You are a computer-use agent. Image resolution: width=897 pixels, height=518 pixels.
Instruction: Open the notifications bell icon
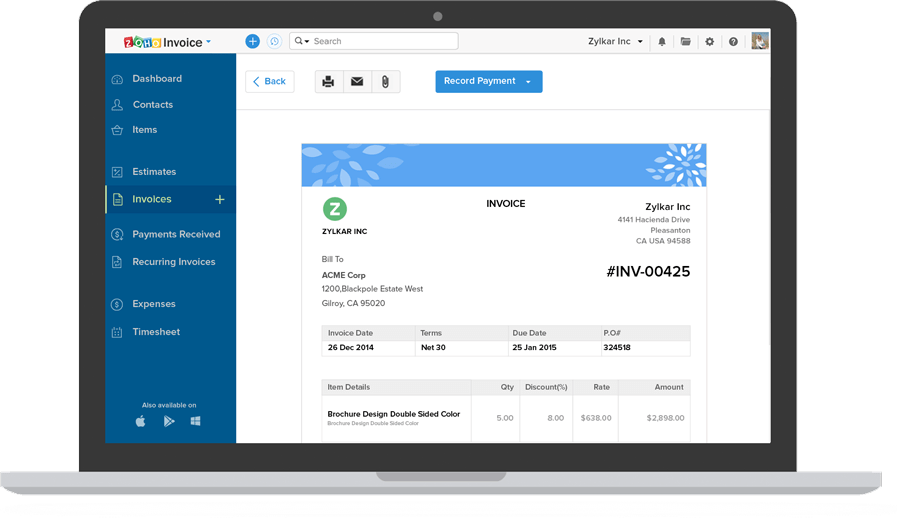coord(662,42)
